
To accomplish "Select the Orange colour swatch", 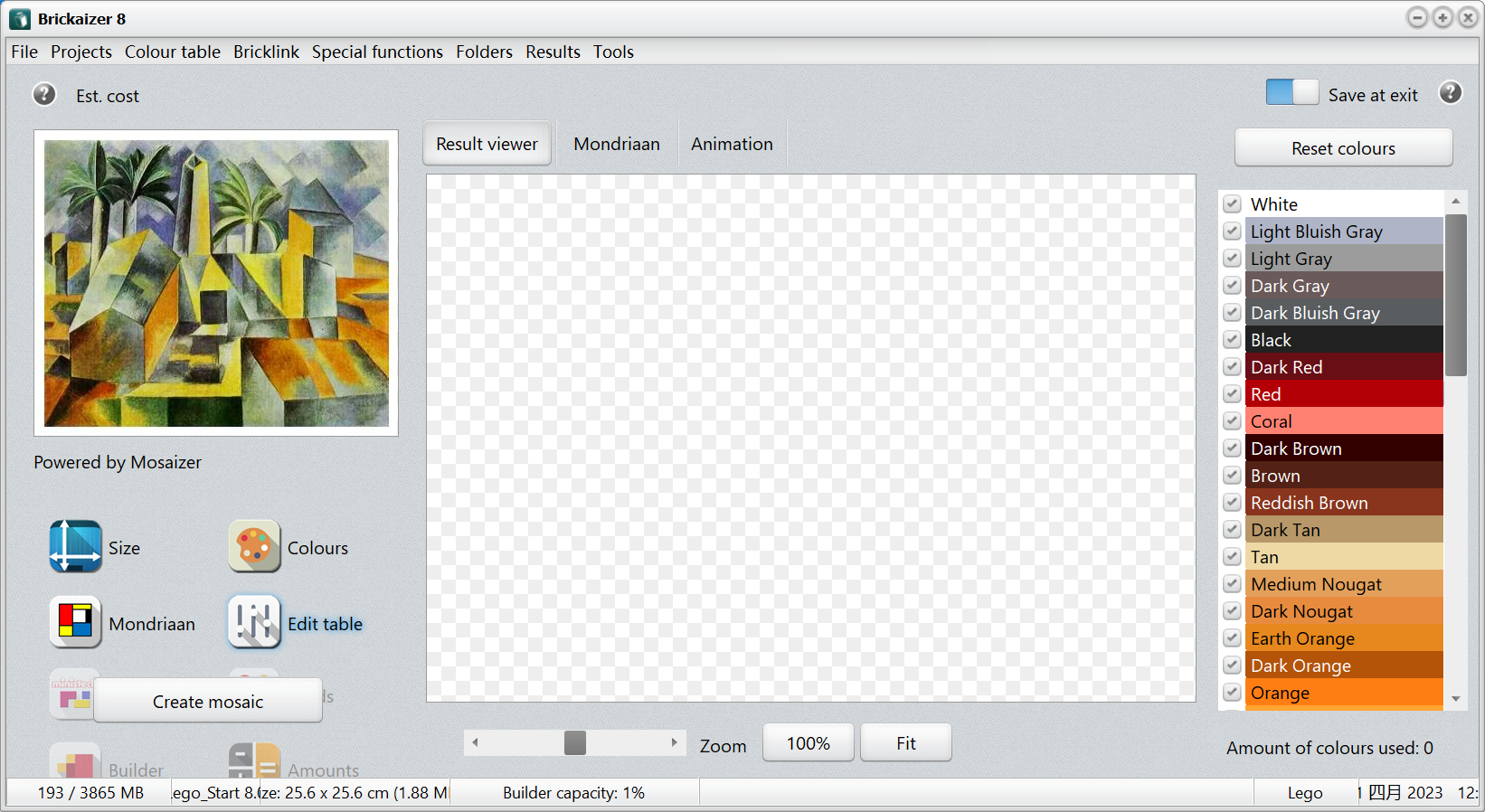I will (1344, 693).
